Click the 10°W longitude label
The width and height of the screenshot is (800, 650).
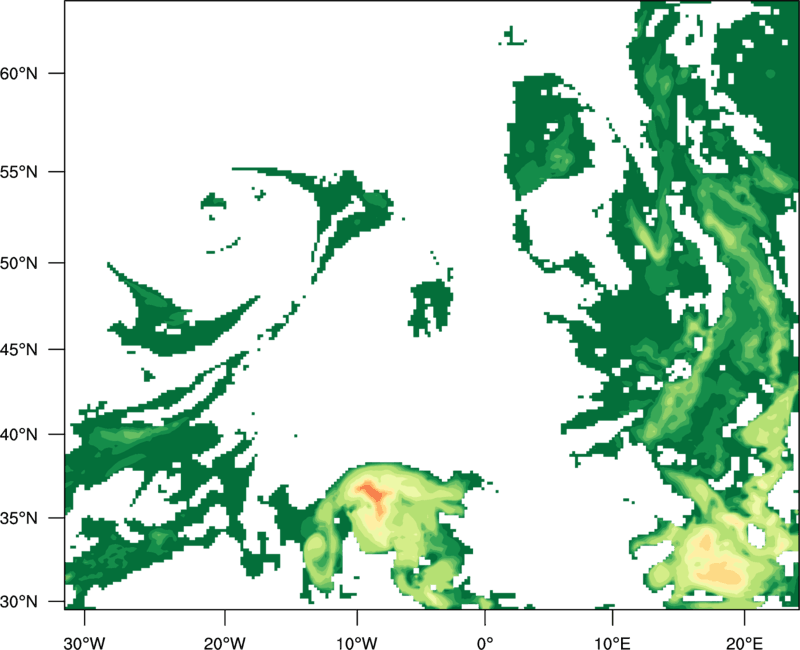click(x=356, y=643)
